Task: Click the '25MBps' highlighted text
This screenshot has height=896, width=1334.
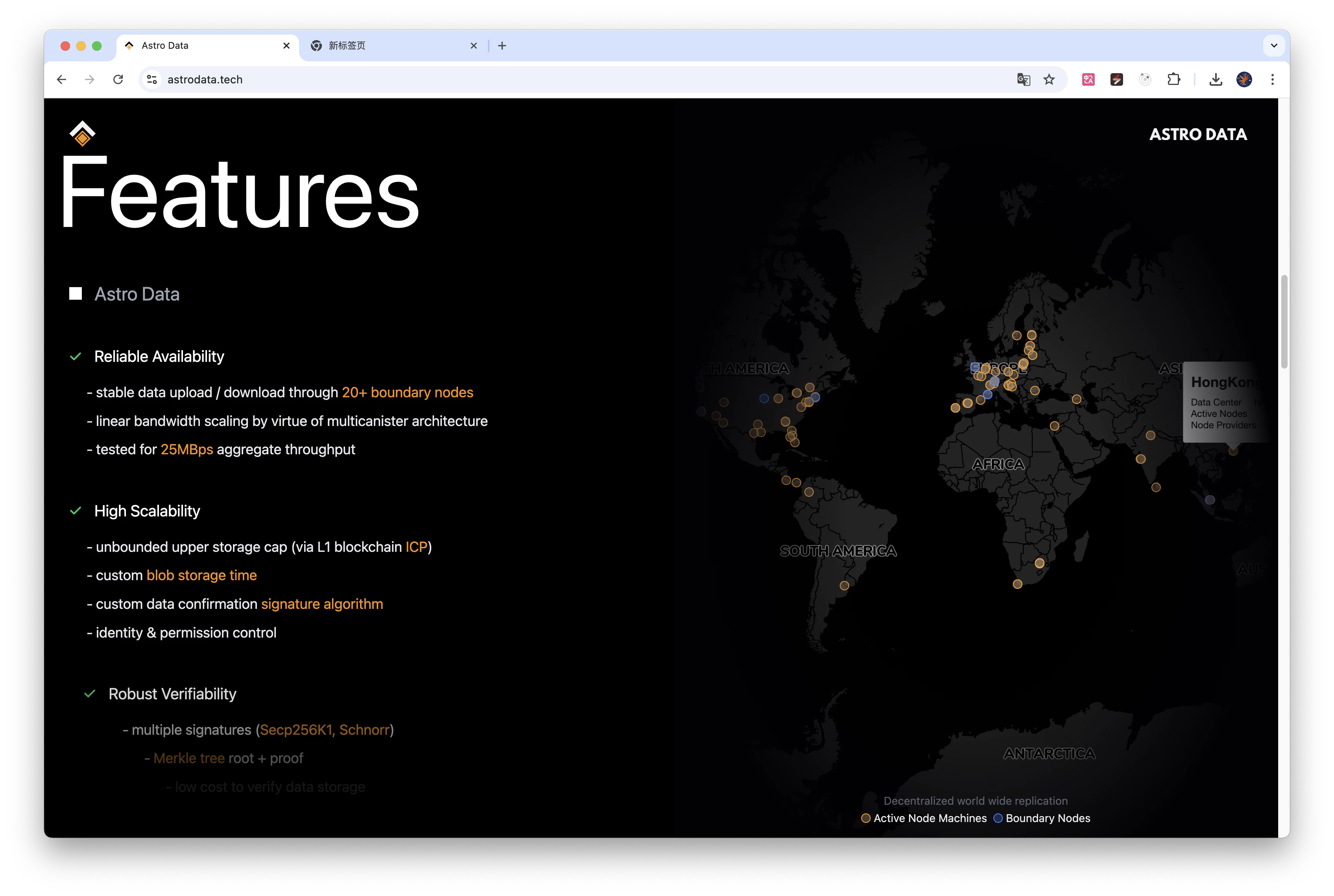Action: point(186,450)
